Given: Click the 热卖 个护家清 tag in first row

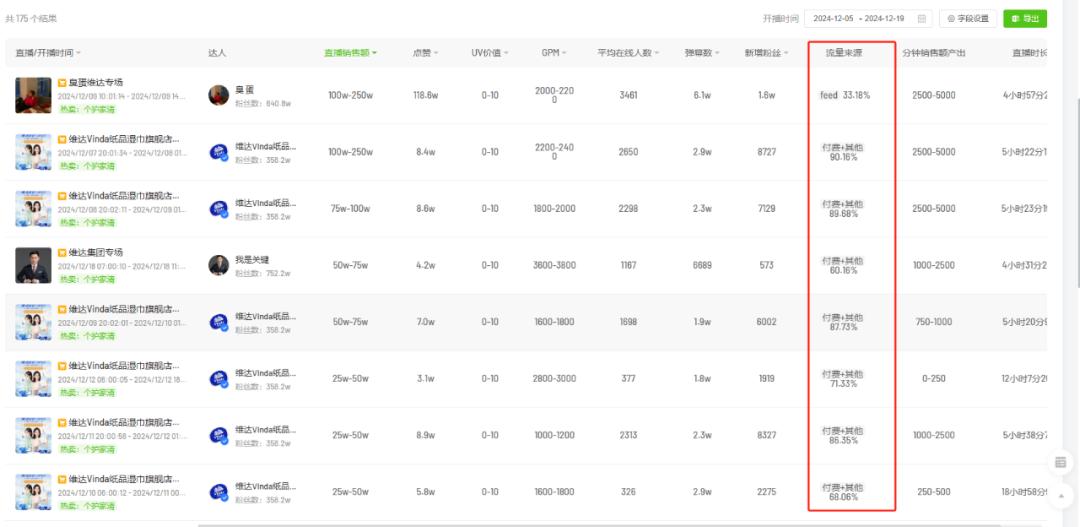Looking at the screenshot, I should (x=87, y=110).
